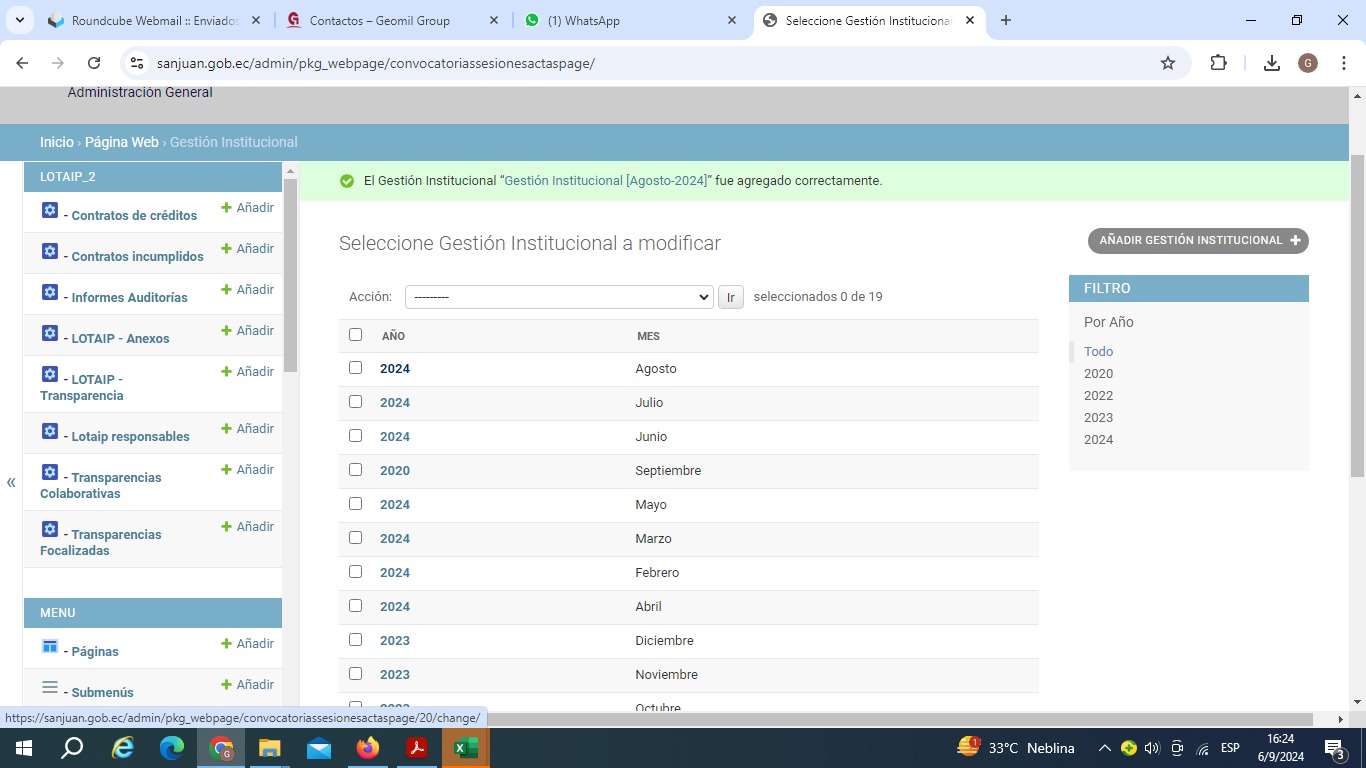
Task: Check the select-all checkbox in table header
Action: tap(355, 335)
